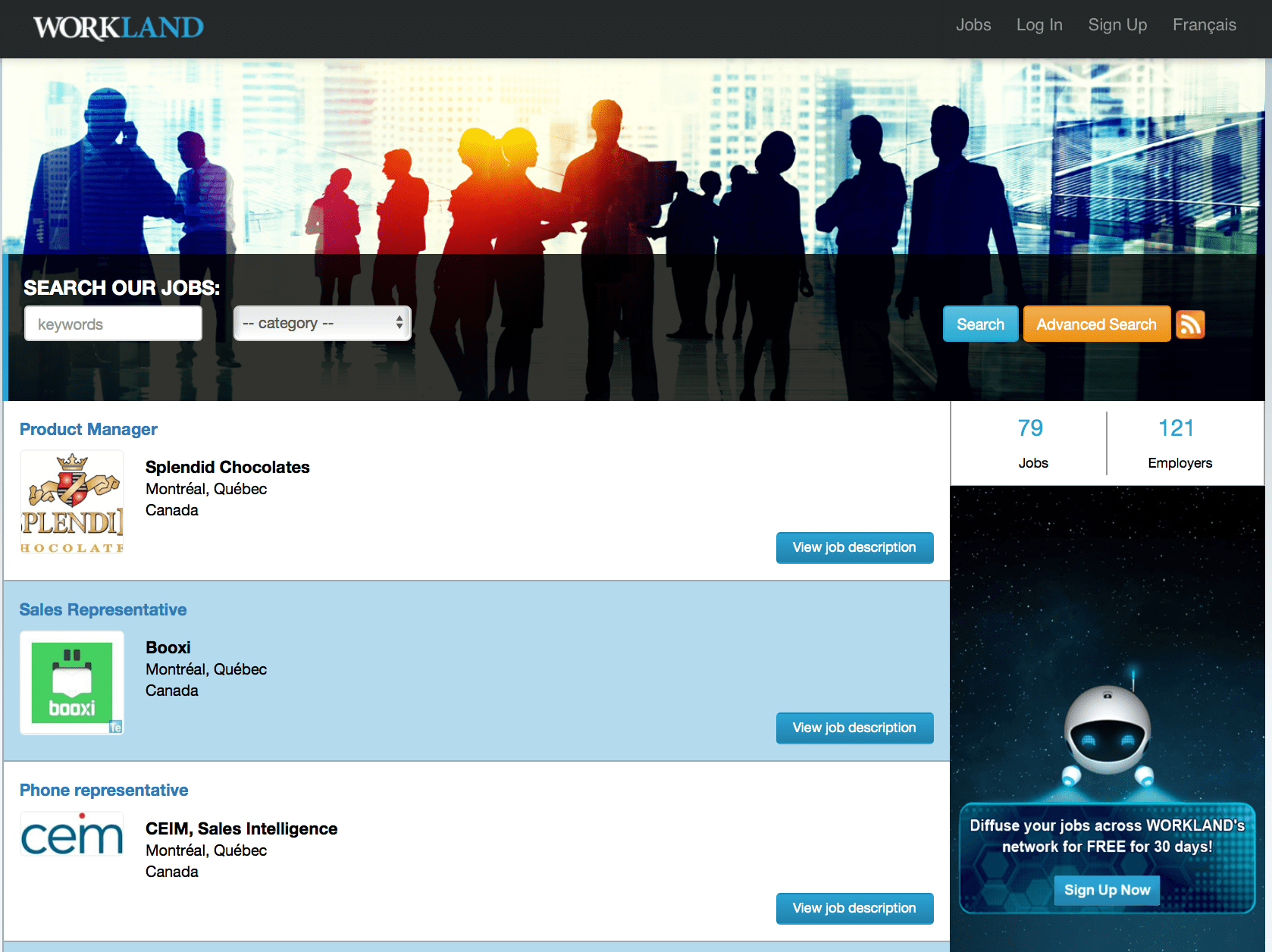Go to Jobs in top navigation
This screenshot has width=1272, height=952.
[x=973, y=25]
